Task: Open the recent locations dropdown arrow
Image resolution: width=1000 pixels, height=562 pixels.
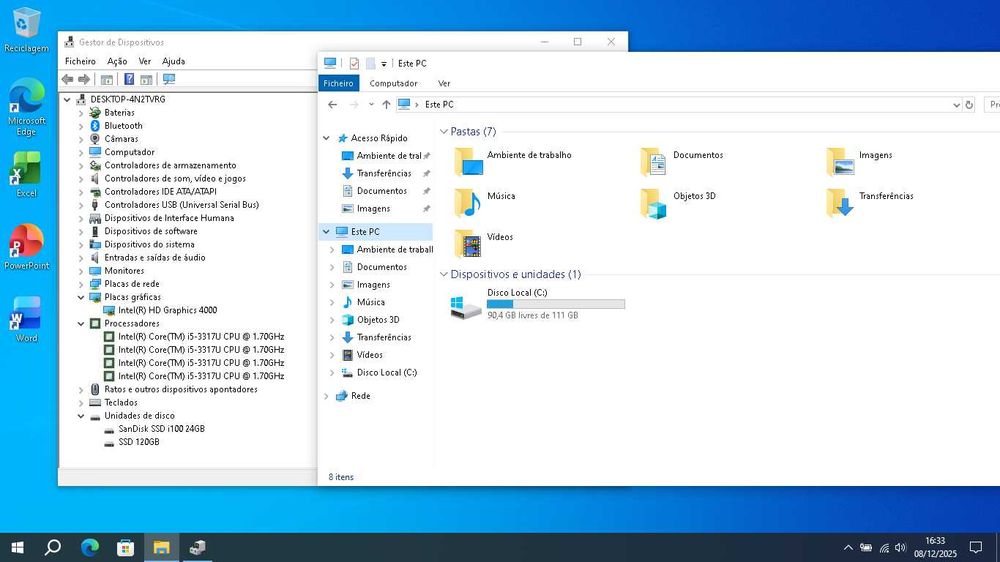Action: [x=371, y=105]
